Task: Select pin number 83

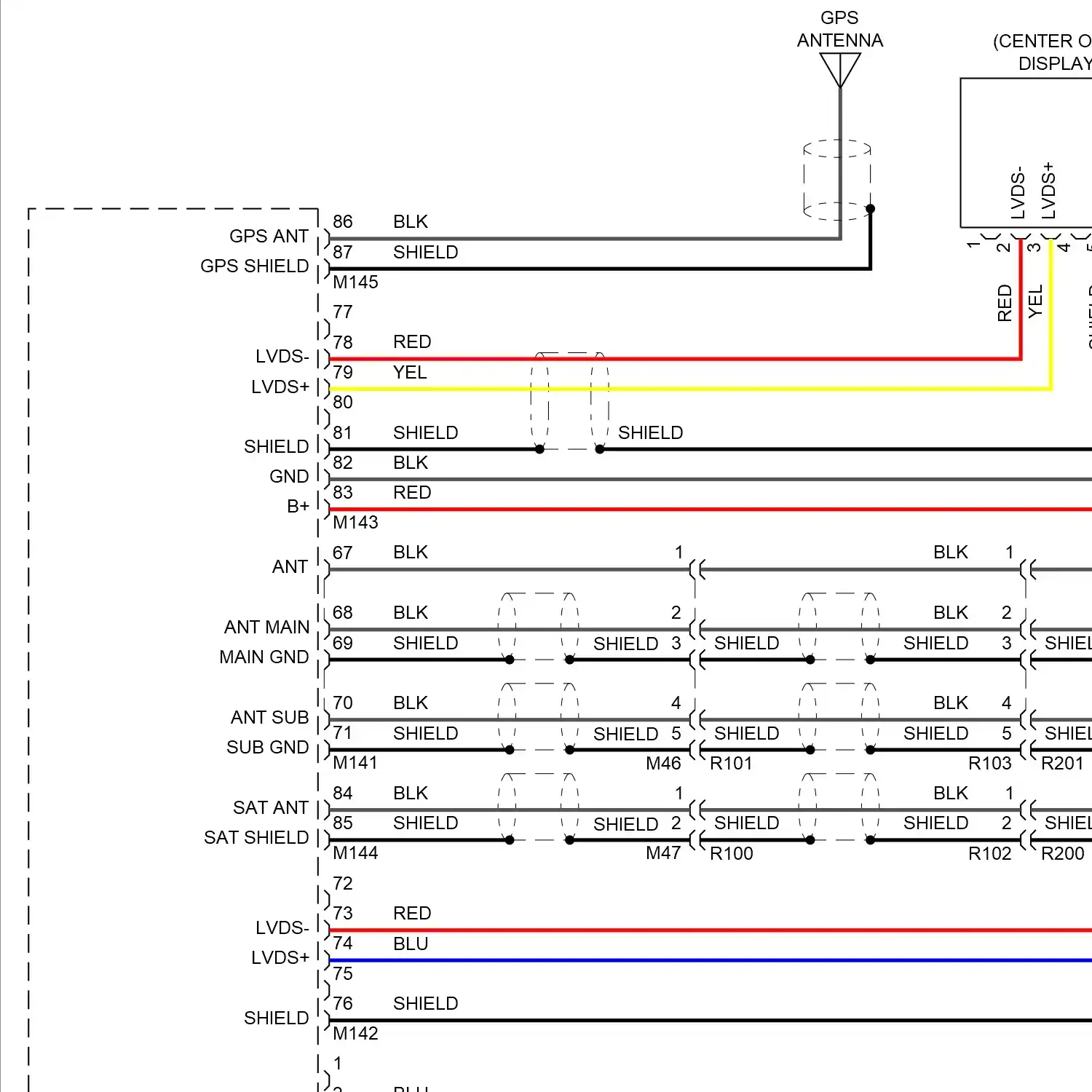Action: 342,492
